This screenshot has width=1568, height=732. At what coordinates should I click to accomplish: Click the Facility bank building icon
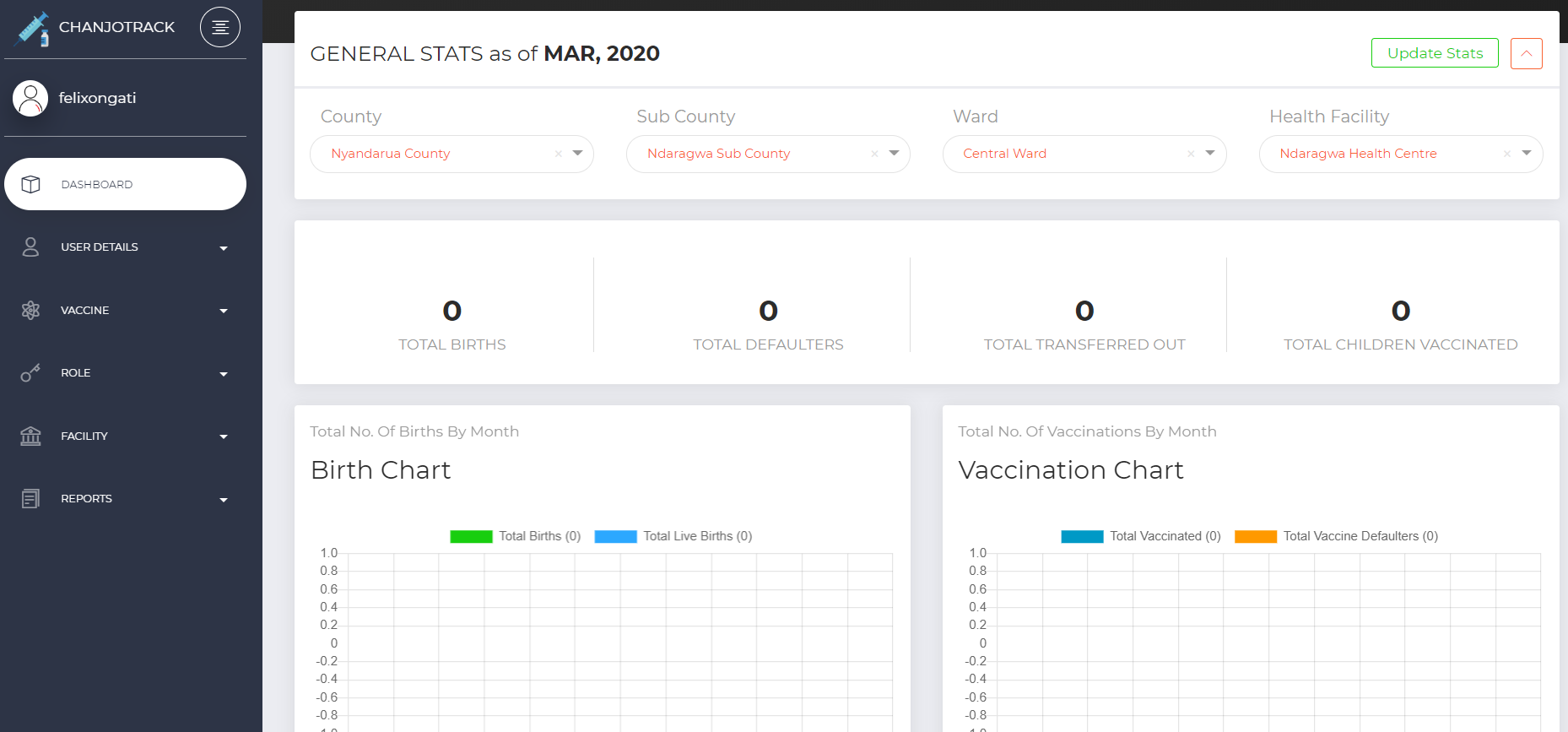(30, 436)
